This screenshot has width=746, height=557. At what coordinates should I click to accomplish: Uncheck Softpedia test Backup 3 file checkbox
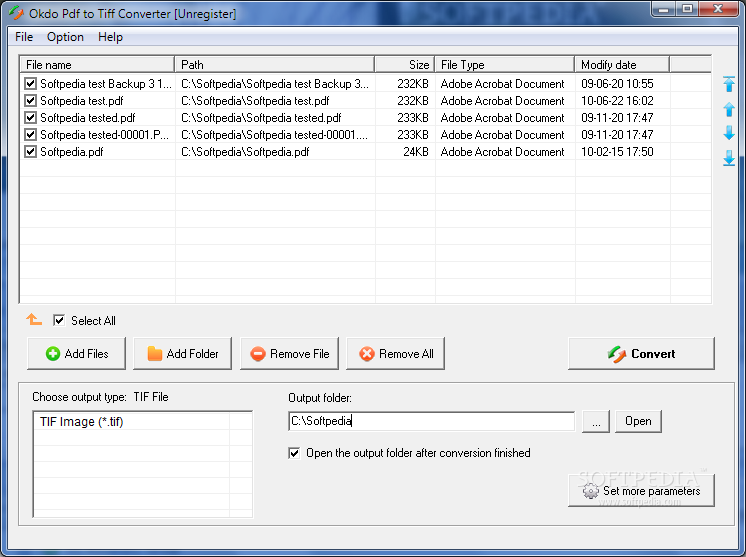30,84
